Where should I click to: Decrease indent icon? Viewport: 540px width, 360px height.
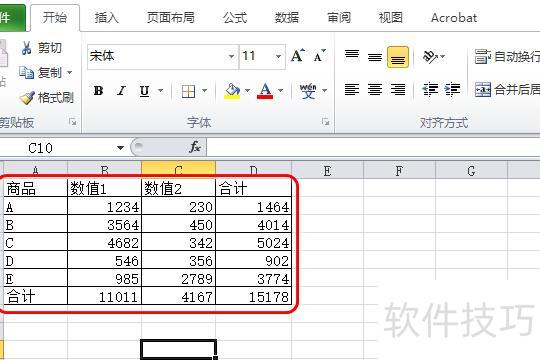[430, 90]
